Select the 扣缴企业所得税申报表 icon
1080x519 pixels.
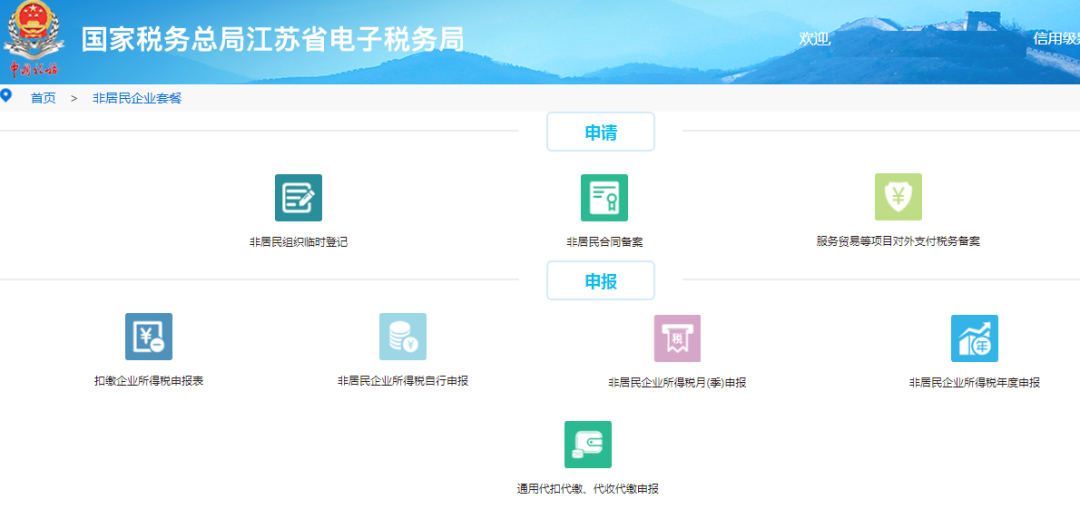pyautogui.click(x=149, y=337)
